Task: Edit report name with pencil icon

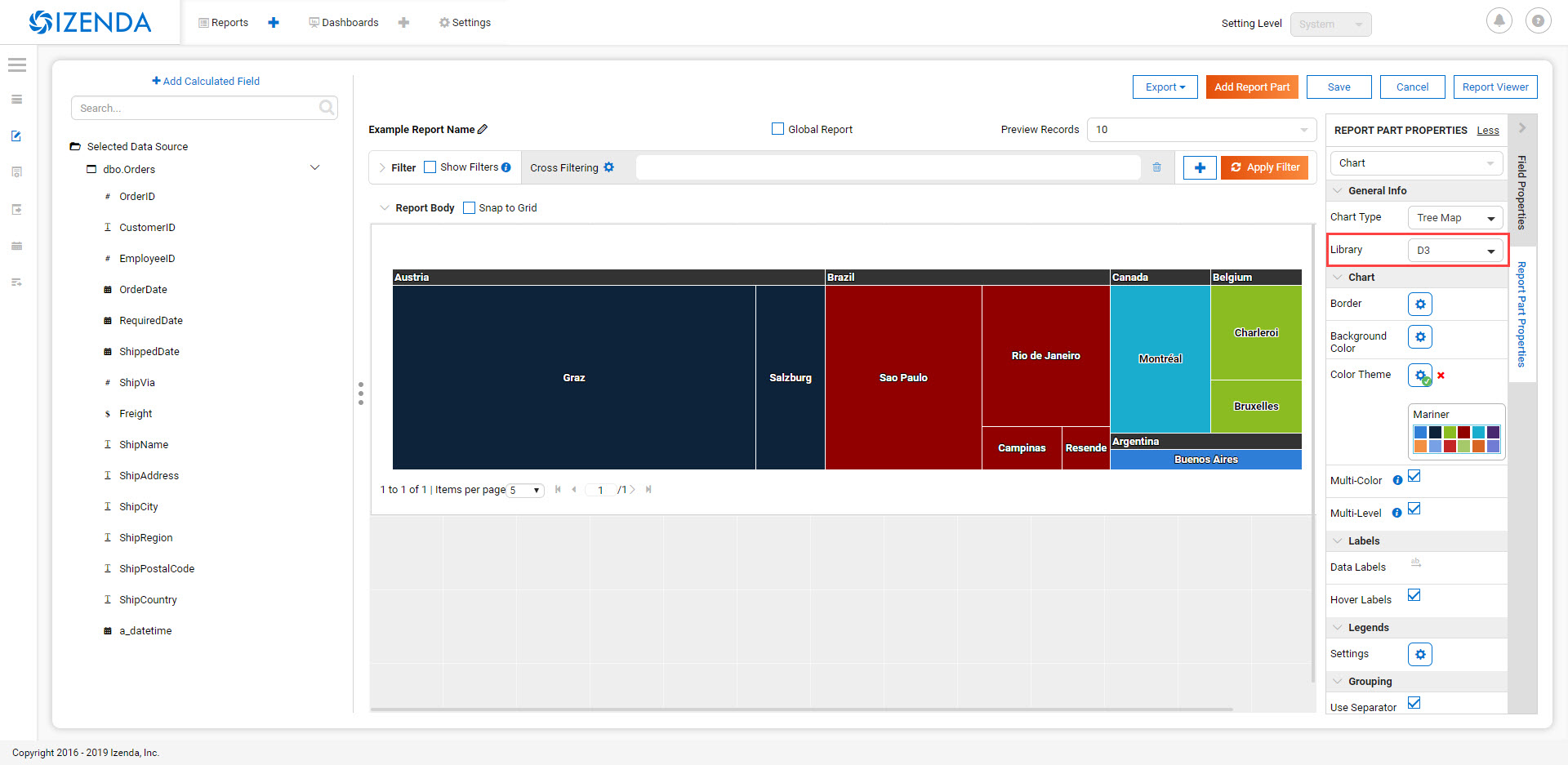Action: tap(483, 129)
